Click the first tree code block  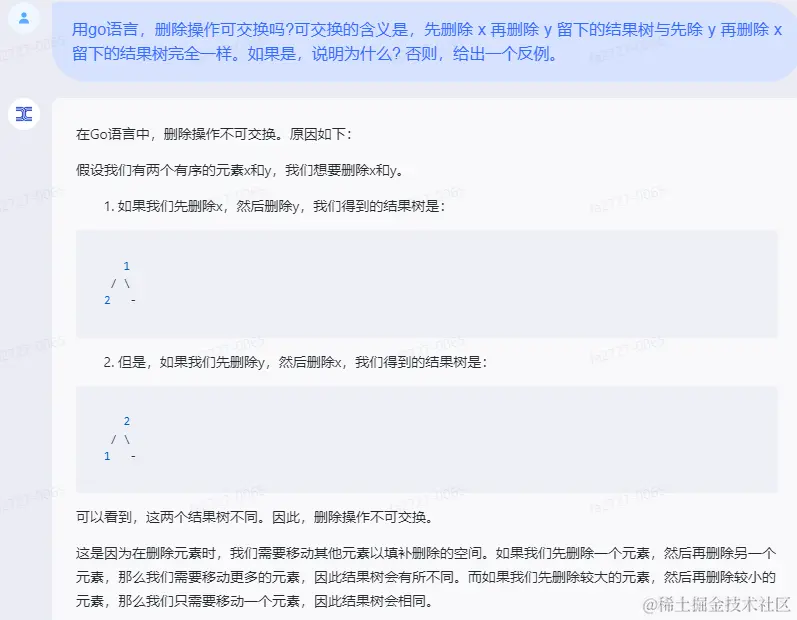pos(426,284)
